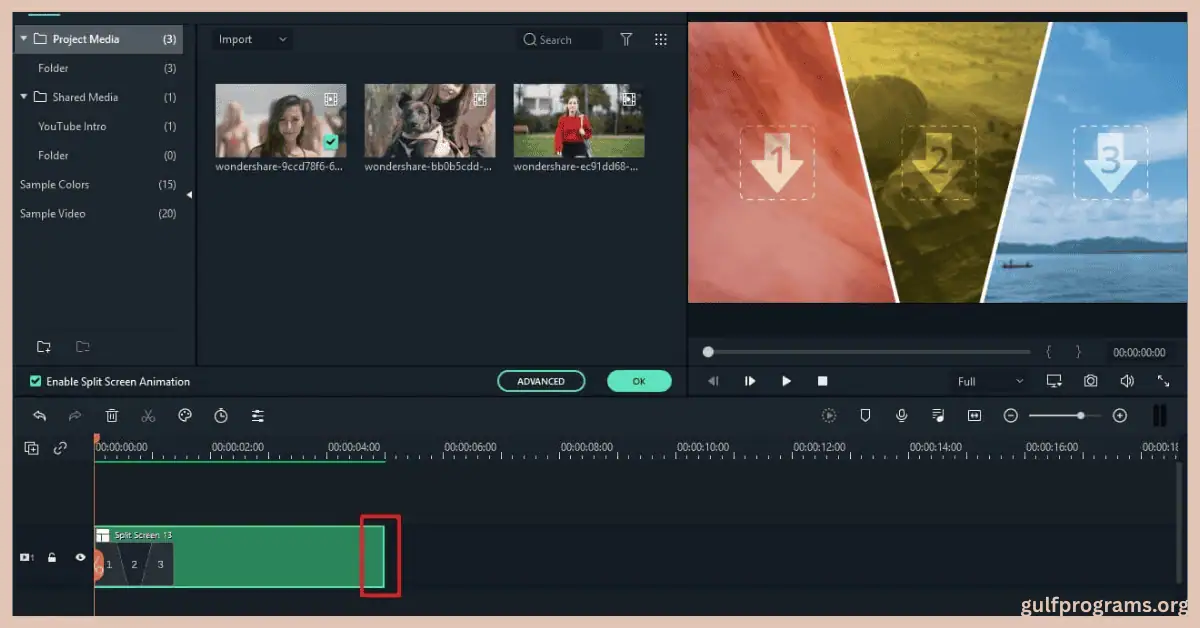
Task: Click the Undo arrow icon
Action: [x=39, y=415]
